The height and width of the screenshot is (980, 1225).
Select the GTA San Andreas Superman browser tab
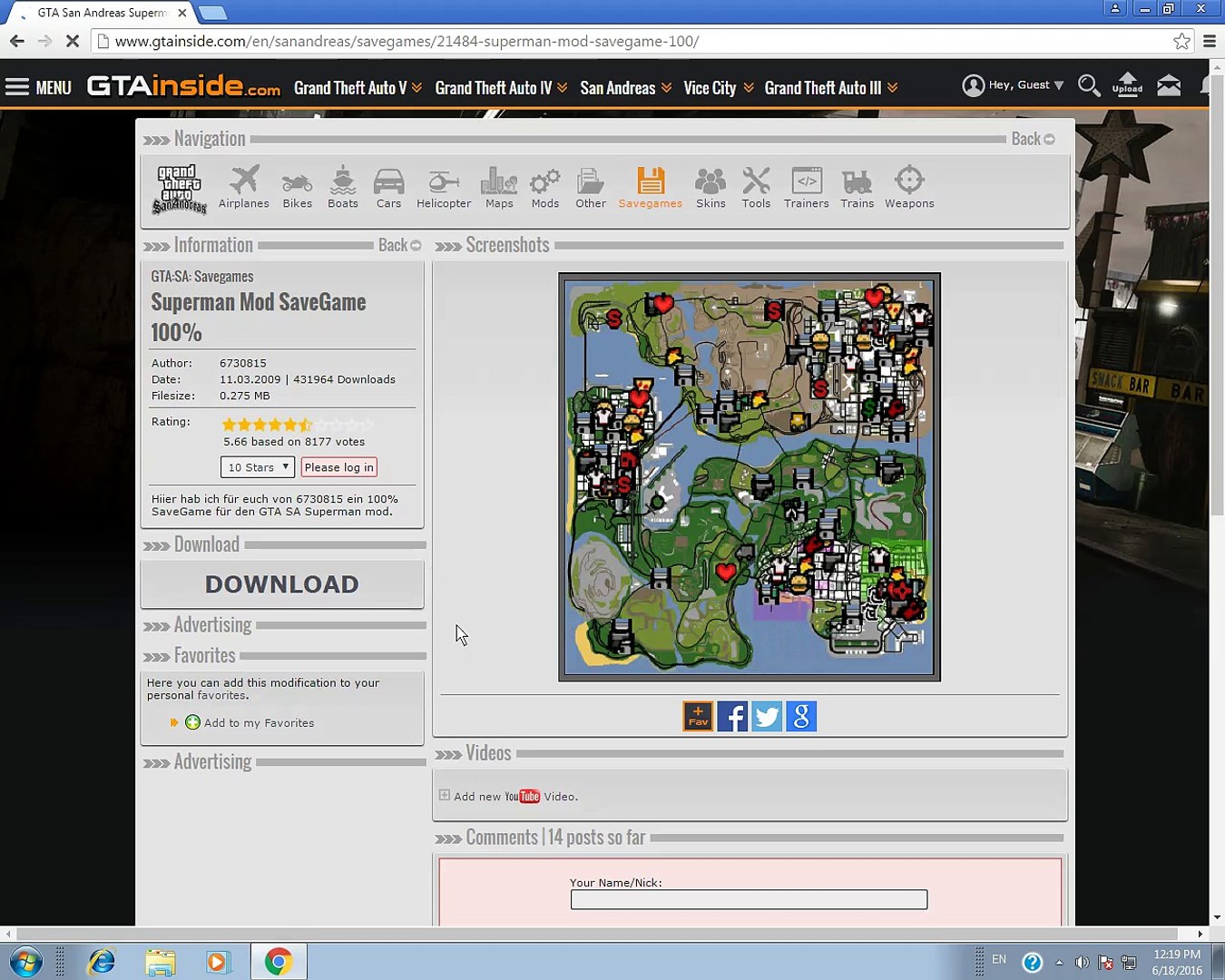tap(102, 13)
